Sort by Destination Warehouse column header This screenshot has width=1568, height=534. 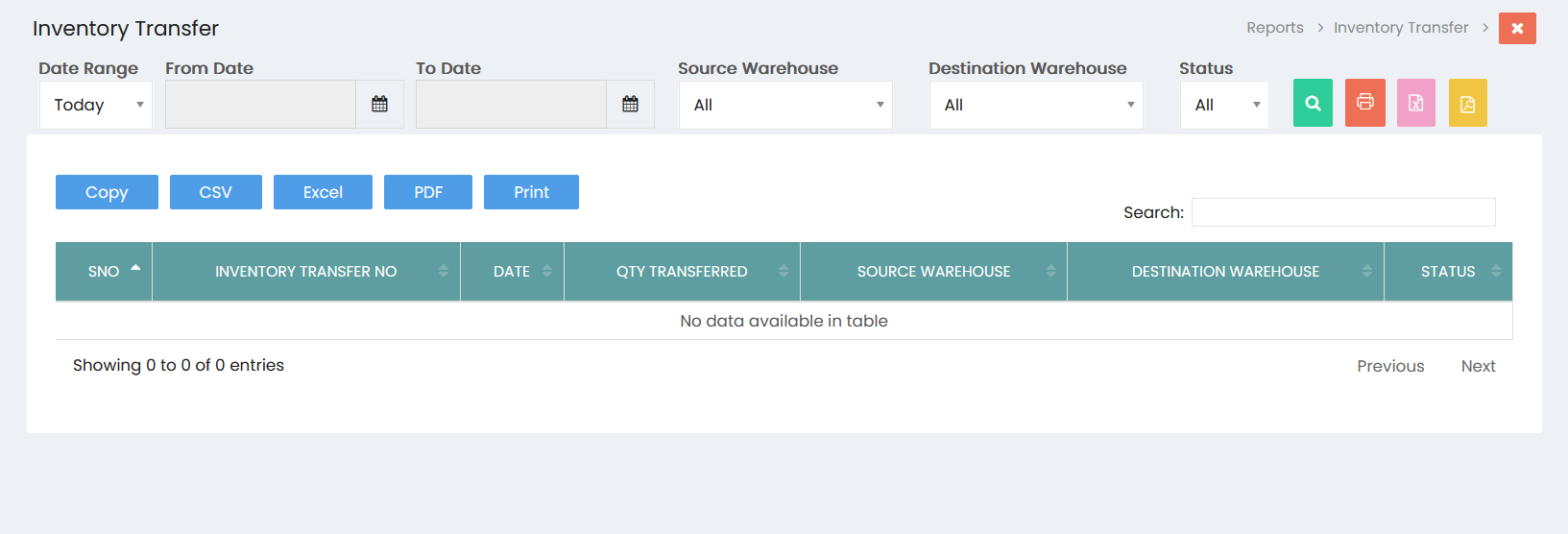(x=1225, y=272)
